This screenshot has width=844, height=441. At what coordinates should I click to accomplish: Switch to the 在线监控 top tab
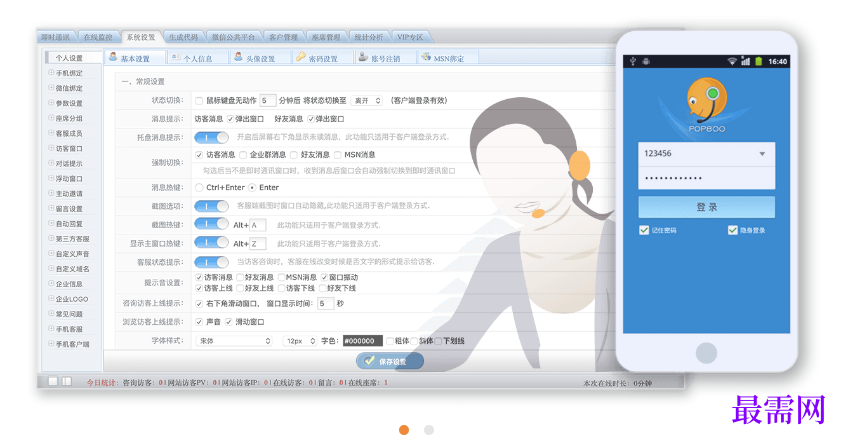coord(98,37)
